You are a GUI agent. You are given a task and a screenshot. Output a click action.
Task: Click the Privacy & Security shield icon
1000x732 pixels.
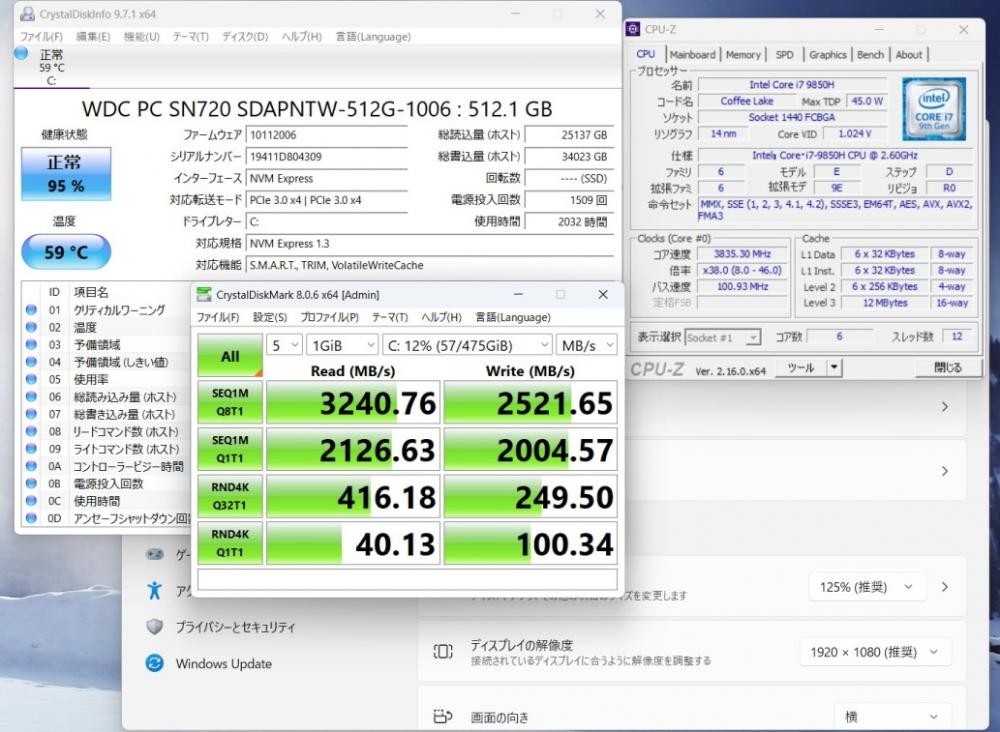click(x=154, y=627)
